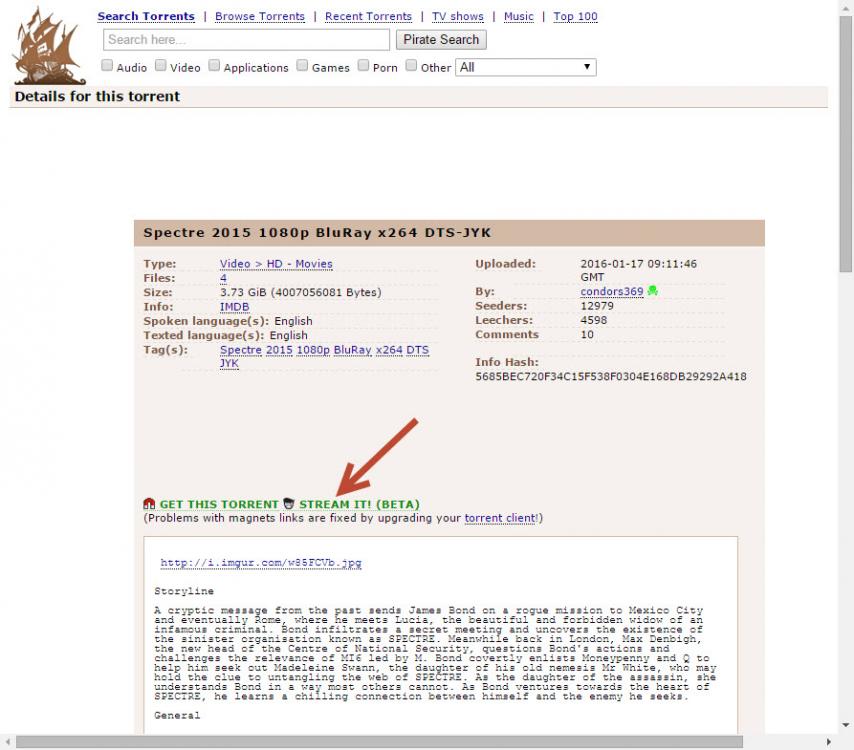
Task: Click the green skull icon next to condors369
Action: pos(653,292)
